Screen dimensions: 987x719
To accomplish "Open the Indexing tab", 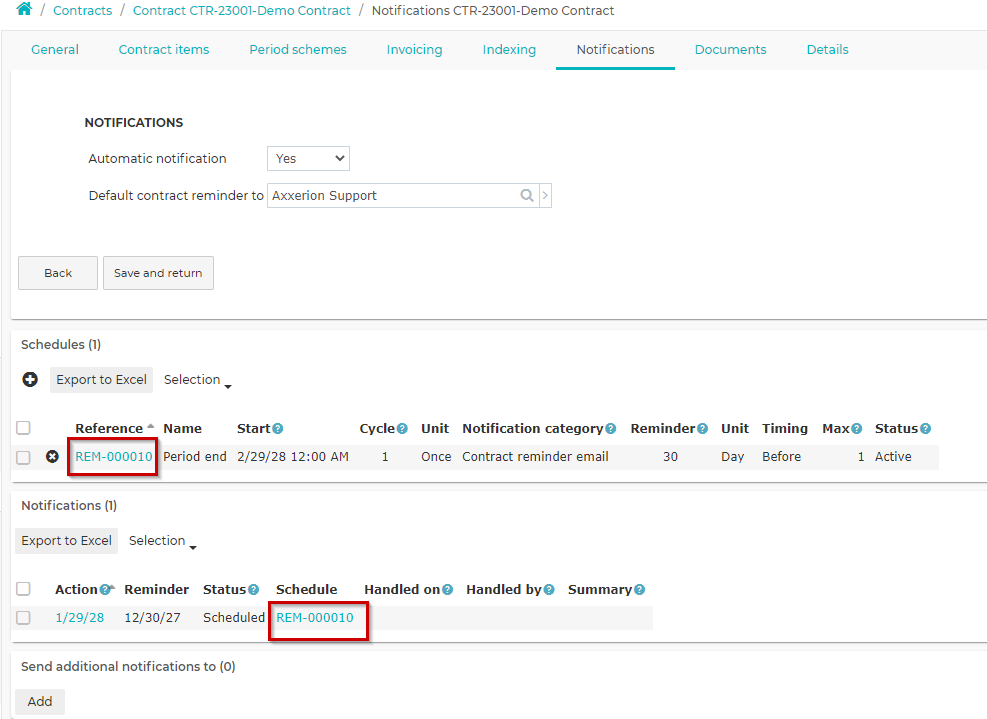I will pyautogui.click(x=509, y=50).
